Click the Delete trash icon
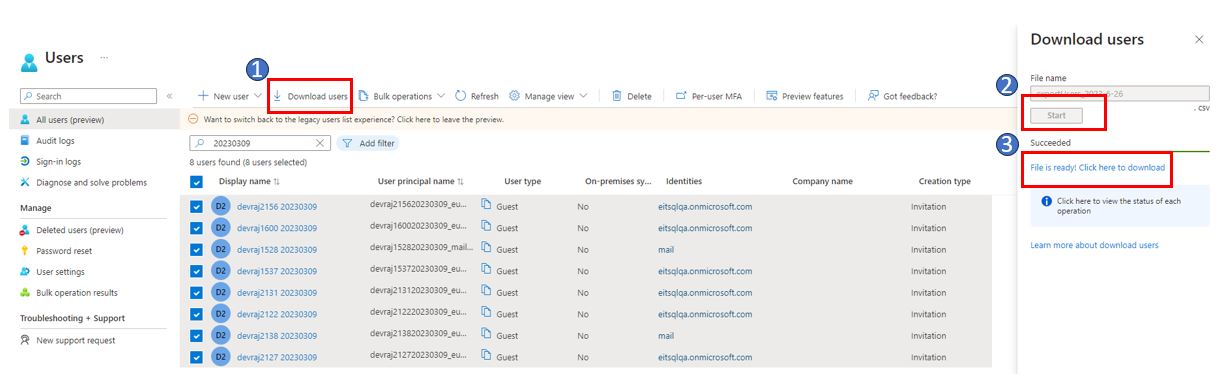Screen dimensions: 1232x386 pyautogui.click(x=617, y=96)
